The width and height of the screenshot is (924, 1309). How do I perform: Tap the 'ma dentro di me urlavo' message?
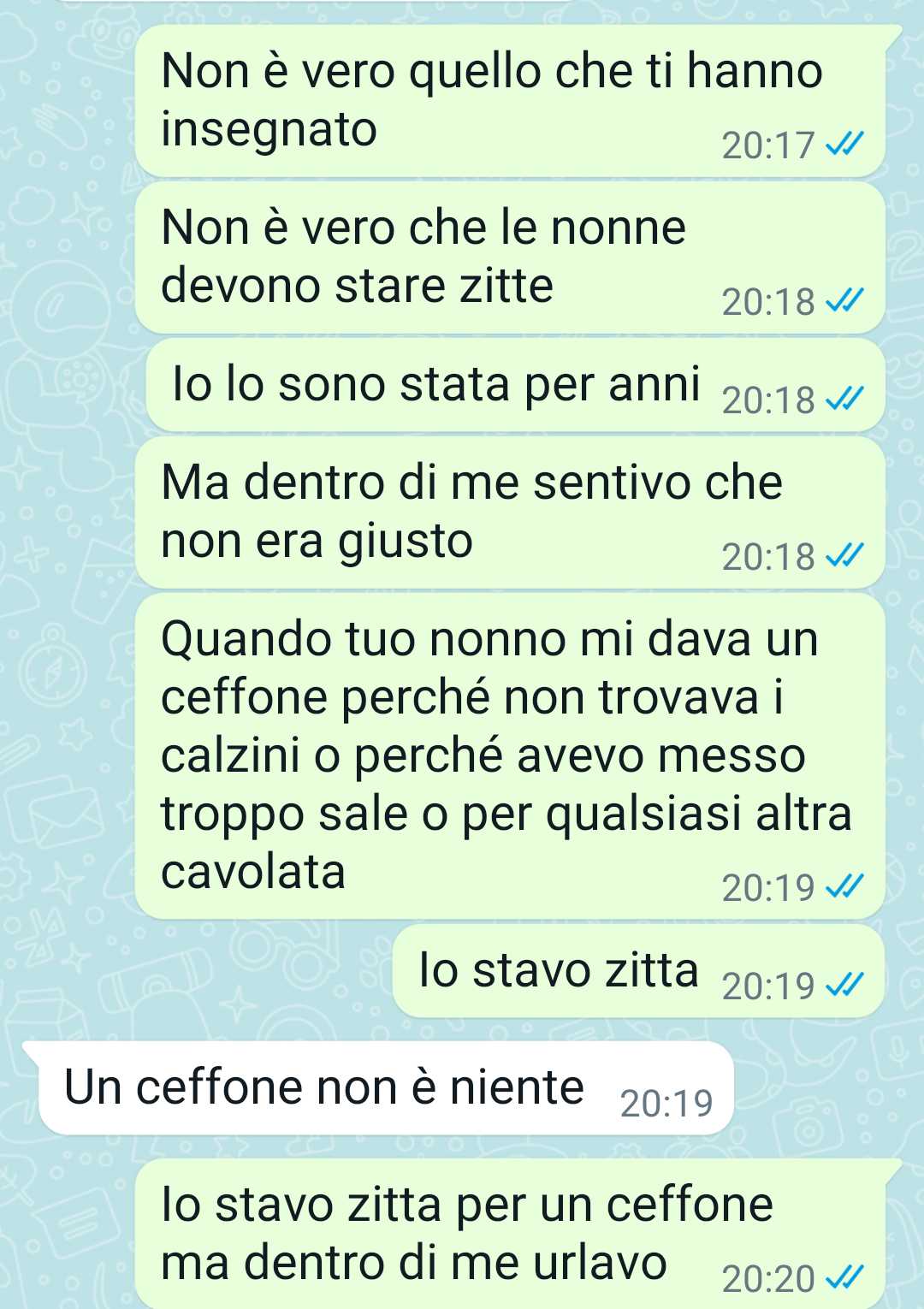pyautogui.click(x=510, y=1234)
